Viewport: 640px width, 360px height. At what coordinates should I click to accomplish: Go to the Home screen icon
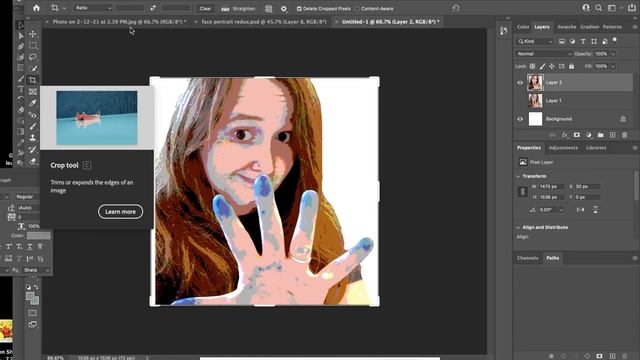click(x=36, y=8)
